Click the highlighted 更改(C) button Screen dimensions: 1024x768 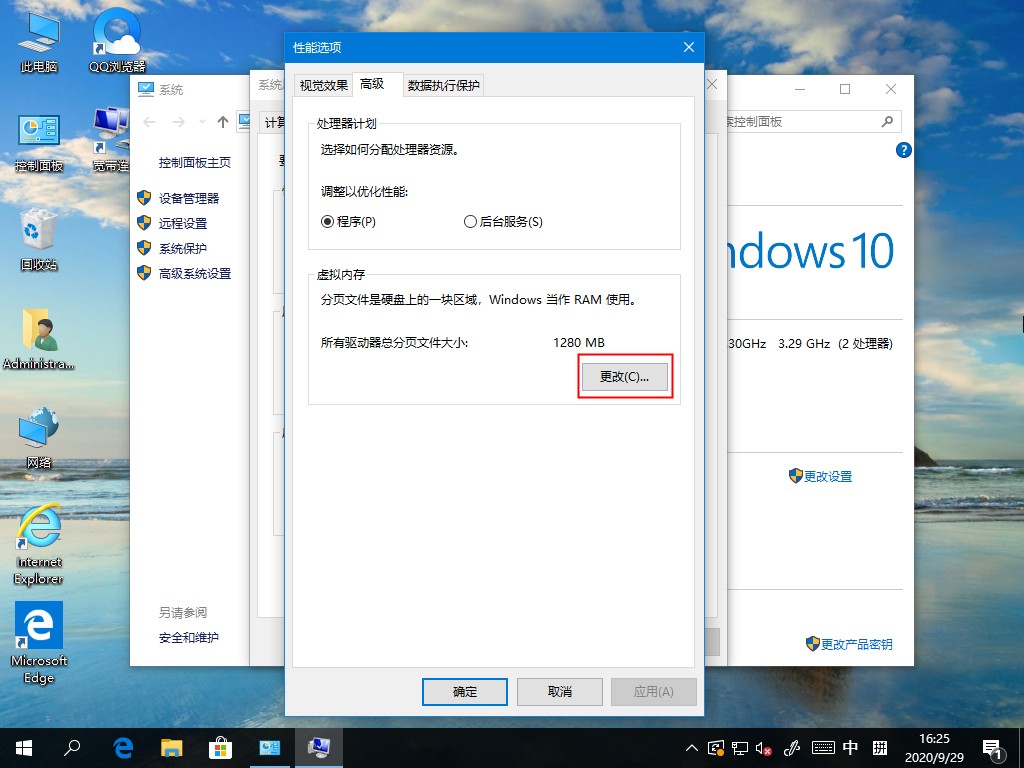click(624, 376)
